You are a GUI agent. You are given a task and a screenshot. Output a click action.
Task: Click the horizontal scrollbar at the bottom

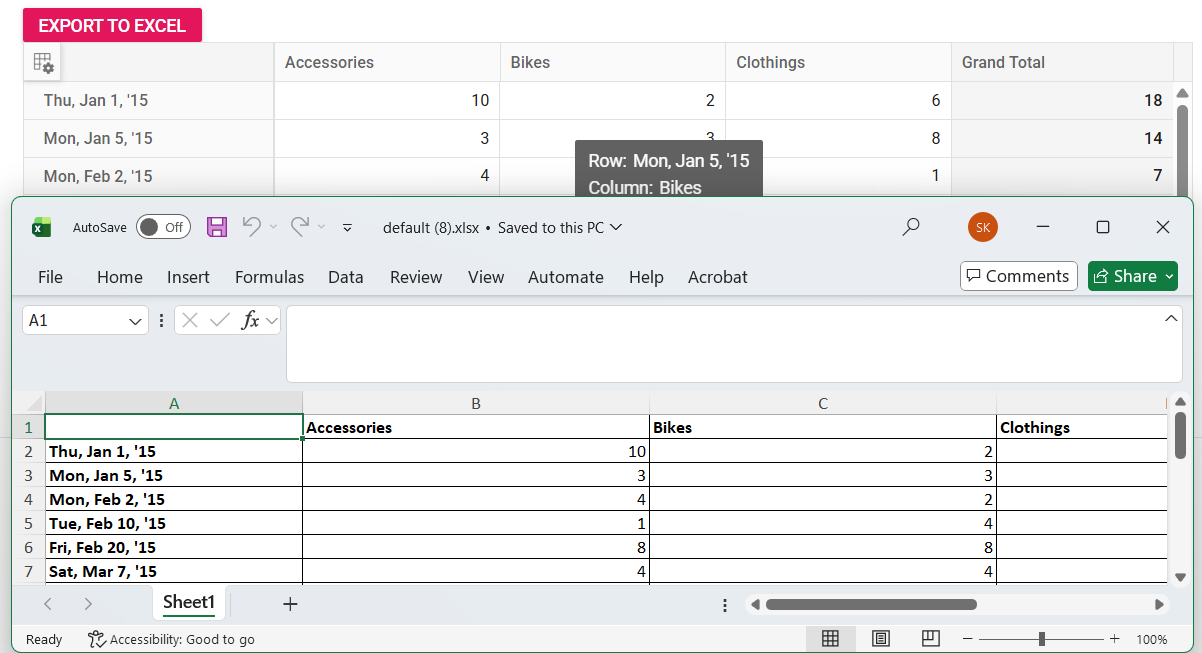870,604
